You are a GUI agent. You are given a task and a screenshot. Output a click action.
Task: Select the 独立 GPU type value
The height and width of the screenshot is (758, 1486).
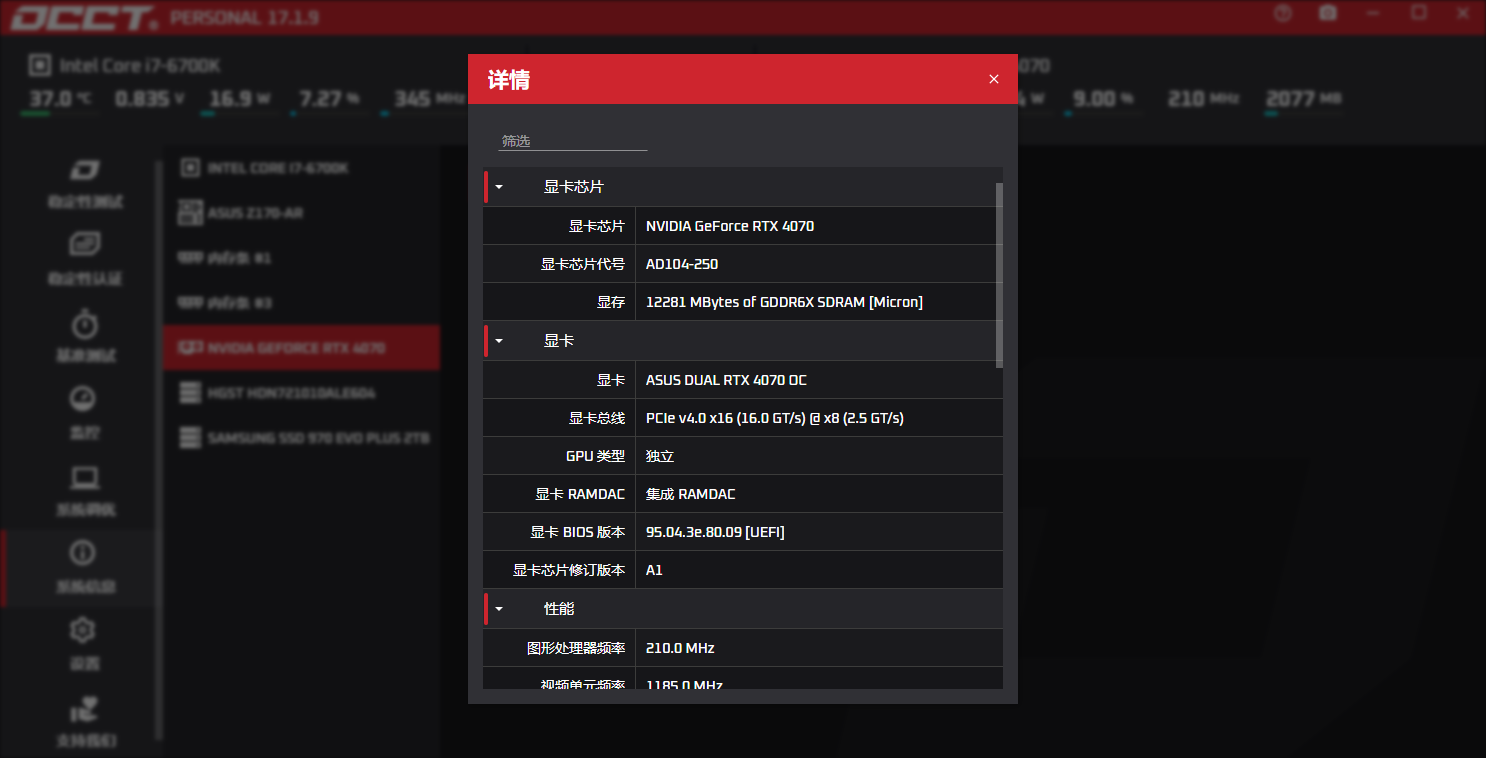click(x=660, y=456)
